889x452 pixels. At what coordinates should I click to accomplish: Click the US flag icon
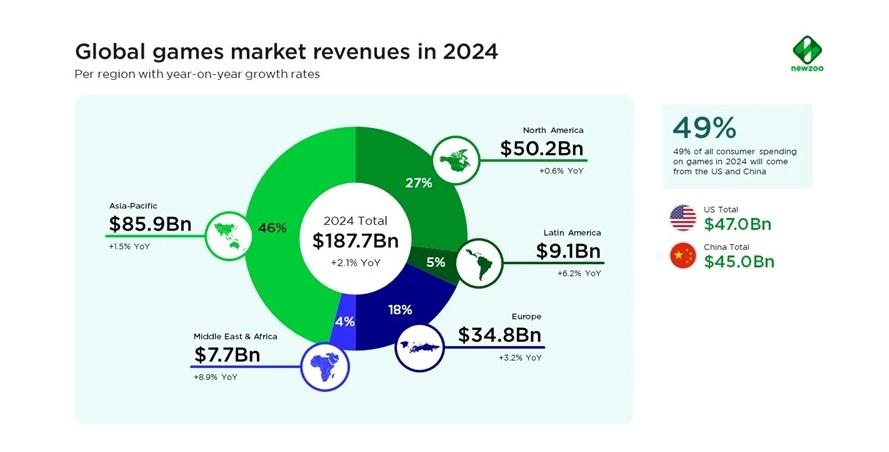[683, 218]
